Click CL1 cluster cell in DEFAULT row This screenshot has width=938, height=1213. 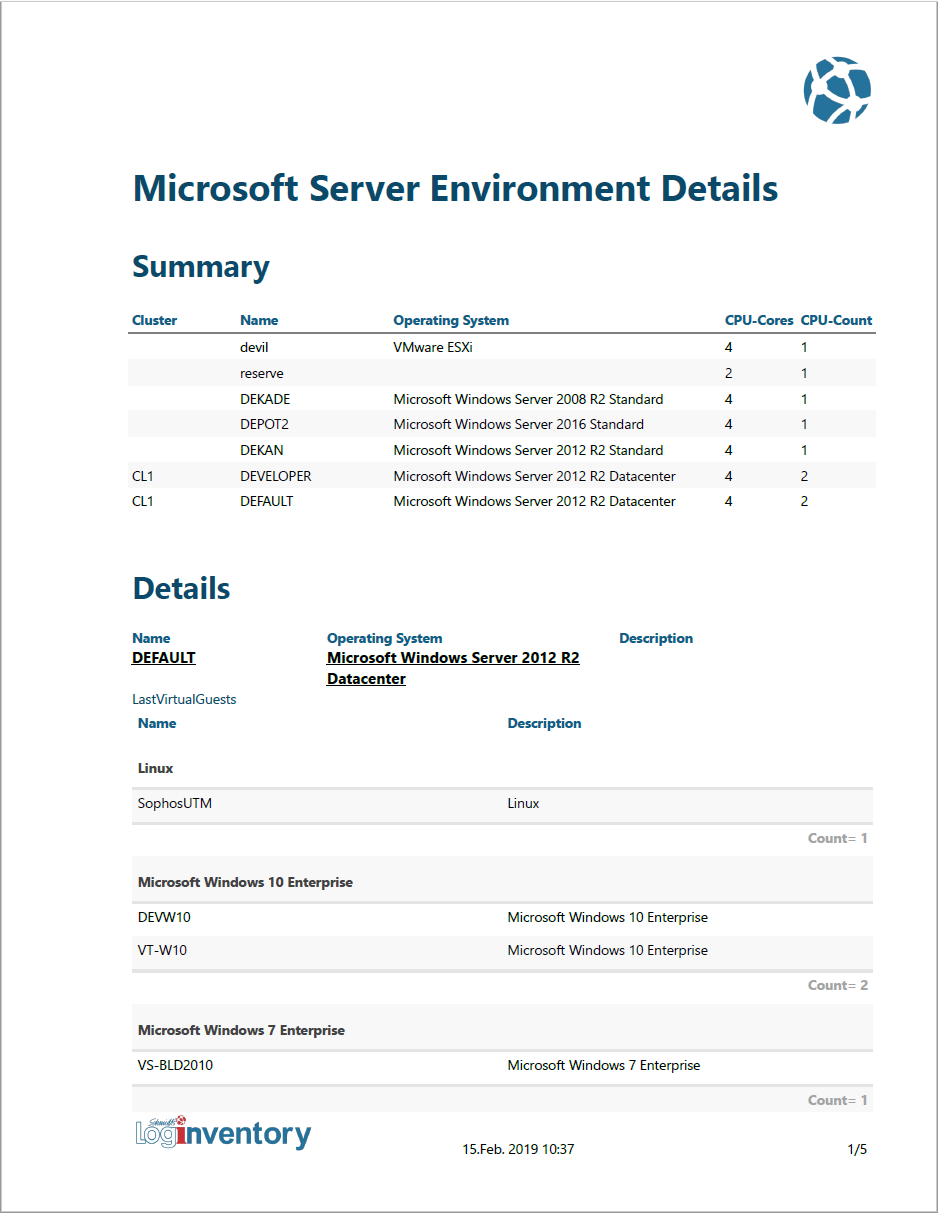(x=143, y=501)
